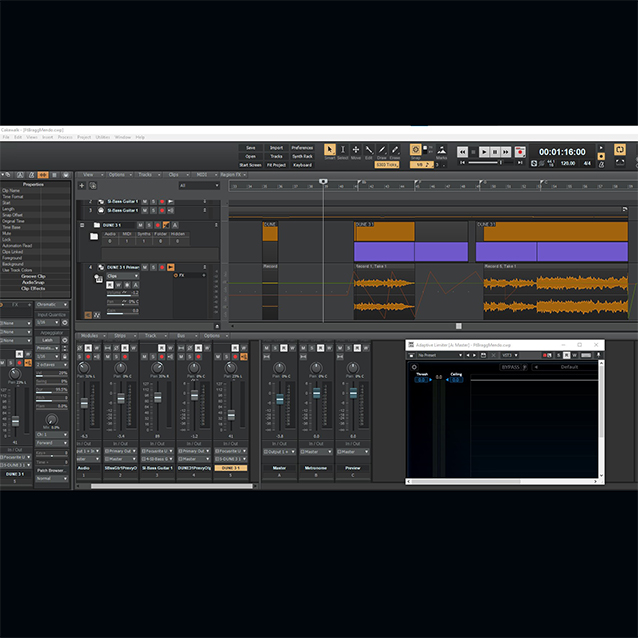This screenshot has height=638, width=638.
Task: Select the Smart tool in the toolbar
Action: click(330, 150)
